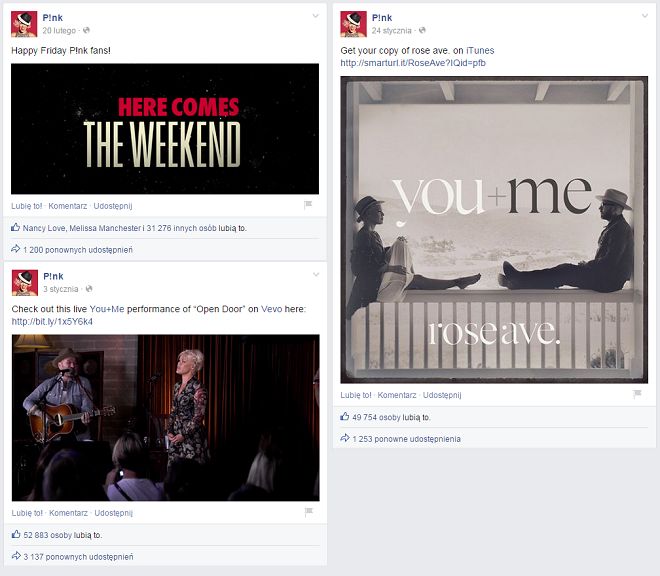Open the Here Comes The Weekend image
Viewport: 660px width, 576px height.
pos(165,129)
